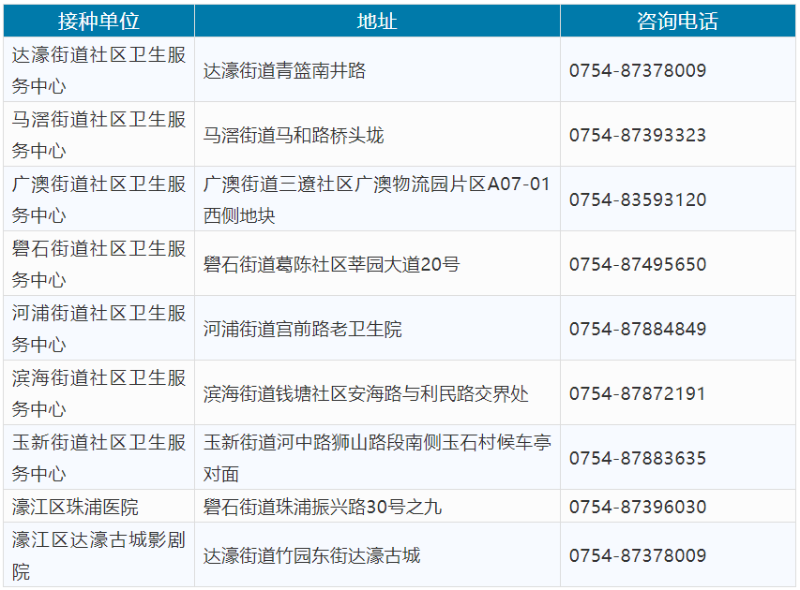Click phone number 0754-87495650
The width and height of the screenshot is (800, 590).
point(637,265)
